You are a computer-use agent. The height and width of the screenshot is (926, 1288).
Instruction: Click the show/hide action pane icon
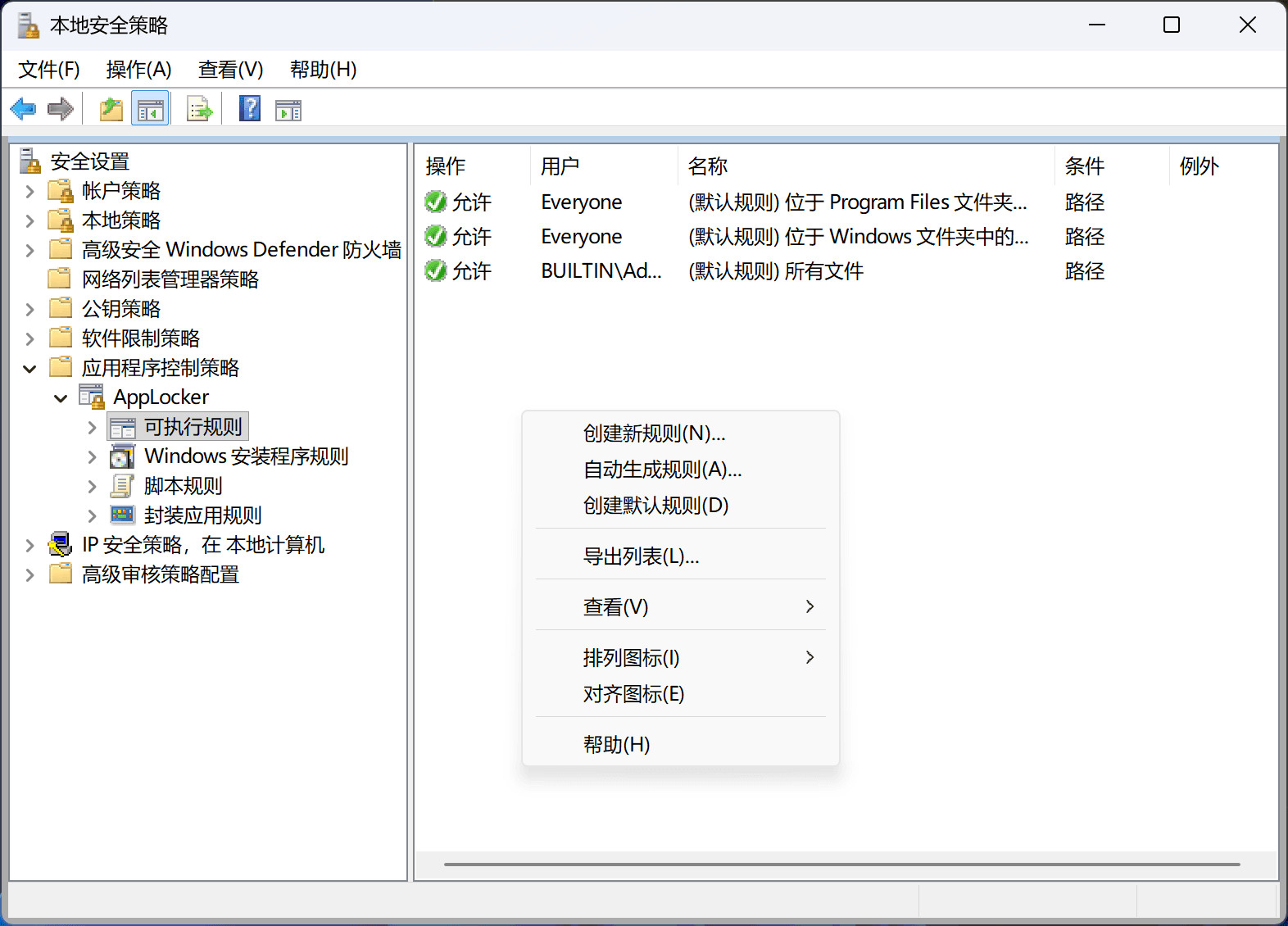(x=288, y=109)
